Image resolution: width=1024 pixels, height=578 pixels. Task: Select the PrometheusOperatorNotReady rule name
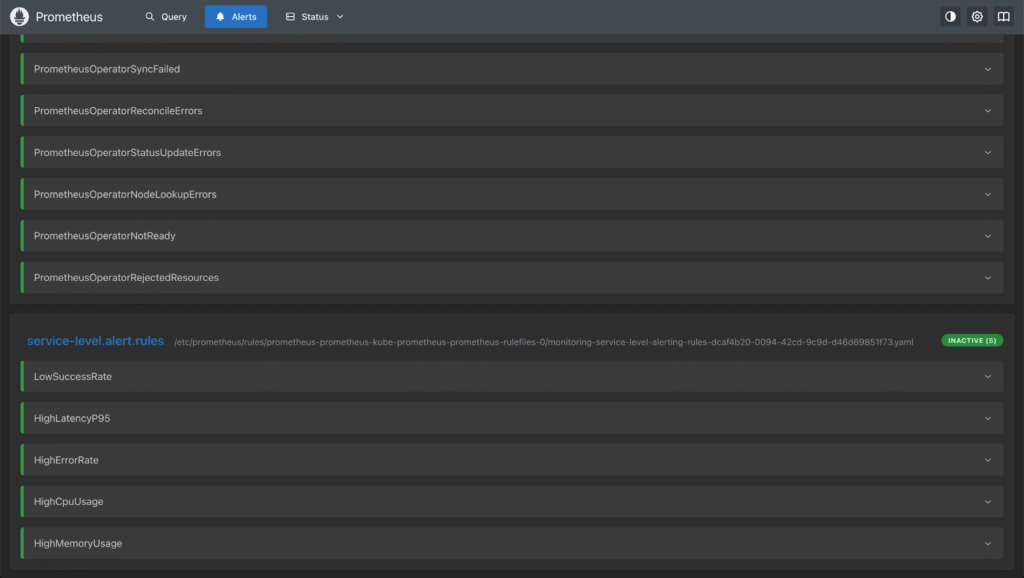(x=104, y=236)
